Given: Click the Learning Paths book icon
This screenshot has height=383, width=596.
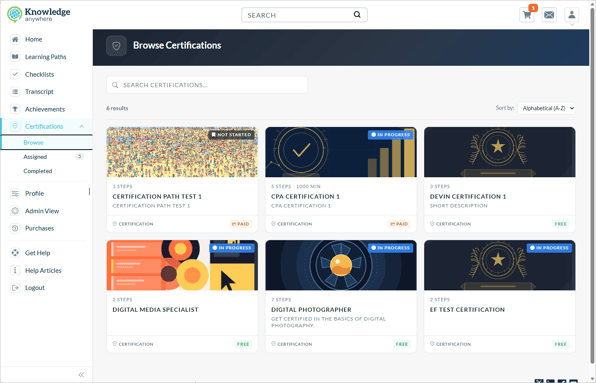Looking at the screenshot, I should (x=15, y=57).
